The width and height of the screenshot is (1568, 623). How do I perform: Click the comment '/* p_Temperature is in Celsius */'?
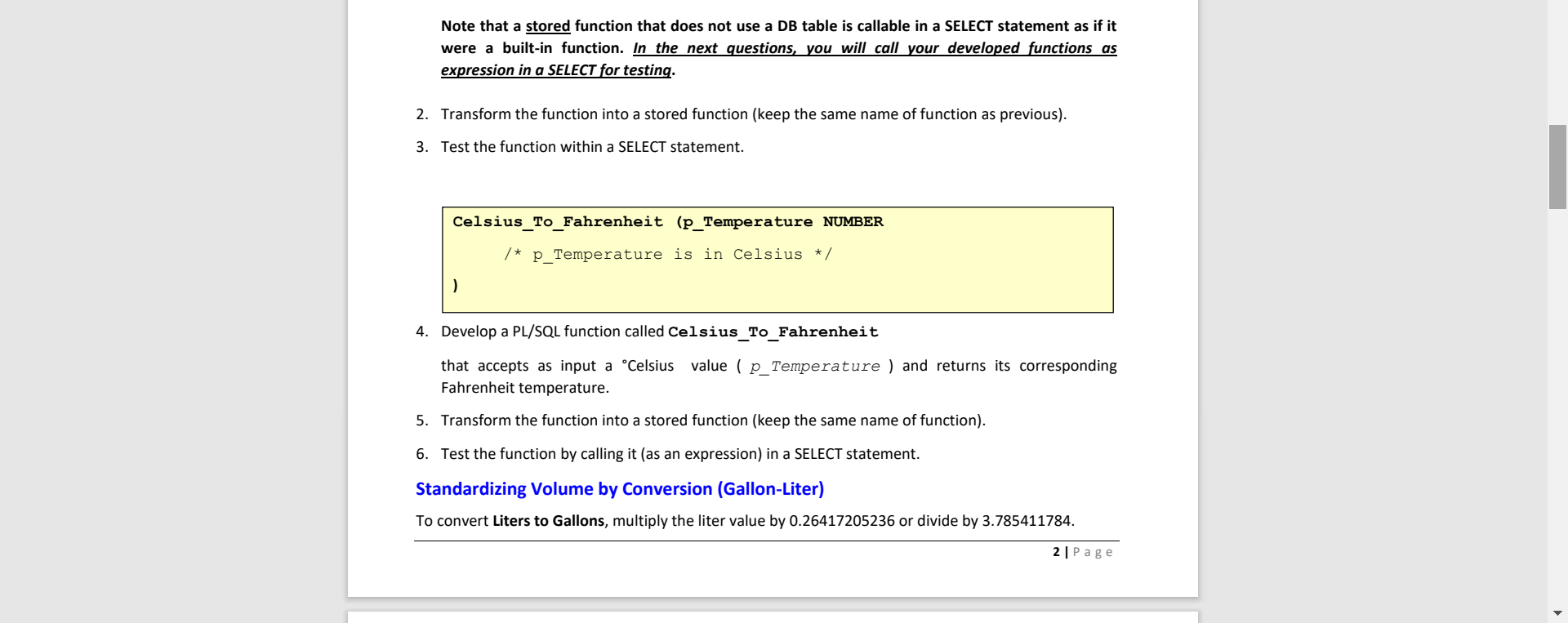[668, 255]
